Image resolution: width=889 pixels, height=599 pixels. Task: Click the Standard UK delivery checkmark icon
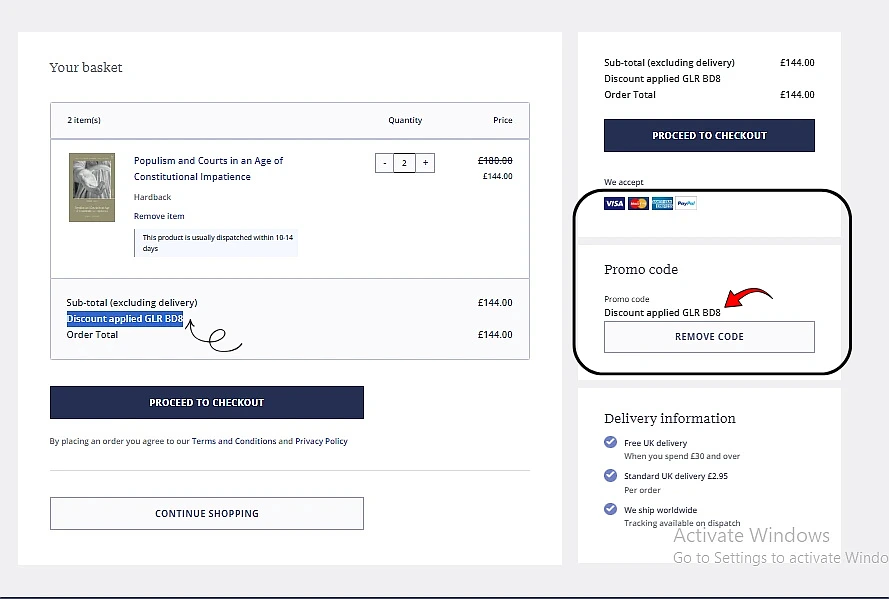coord(611,476)
